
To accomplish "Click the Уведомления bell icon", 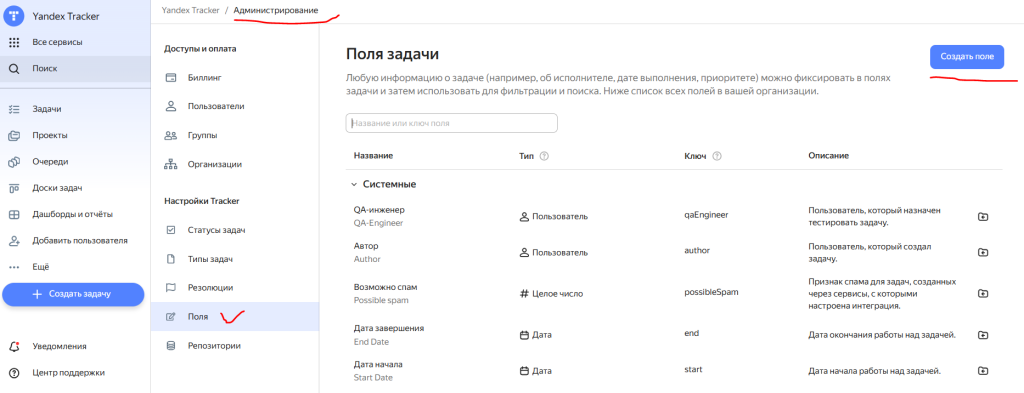I will coord(14,347).
